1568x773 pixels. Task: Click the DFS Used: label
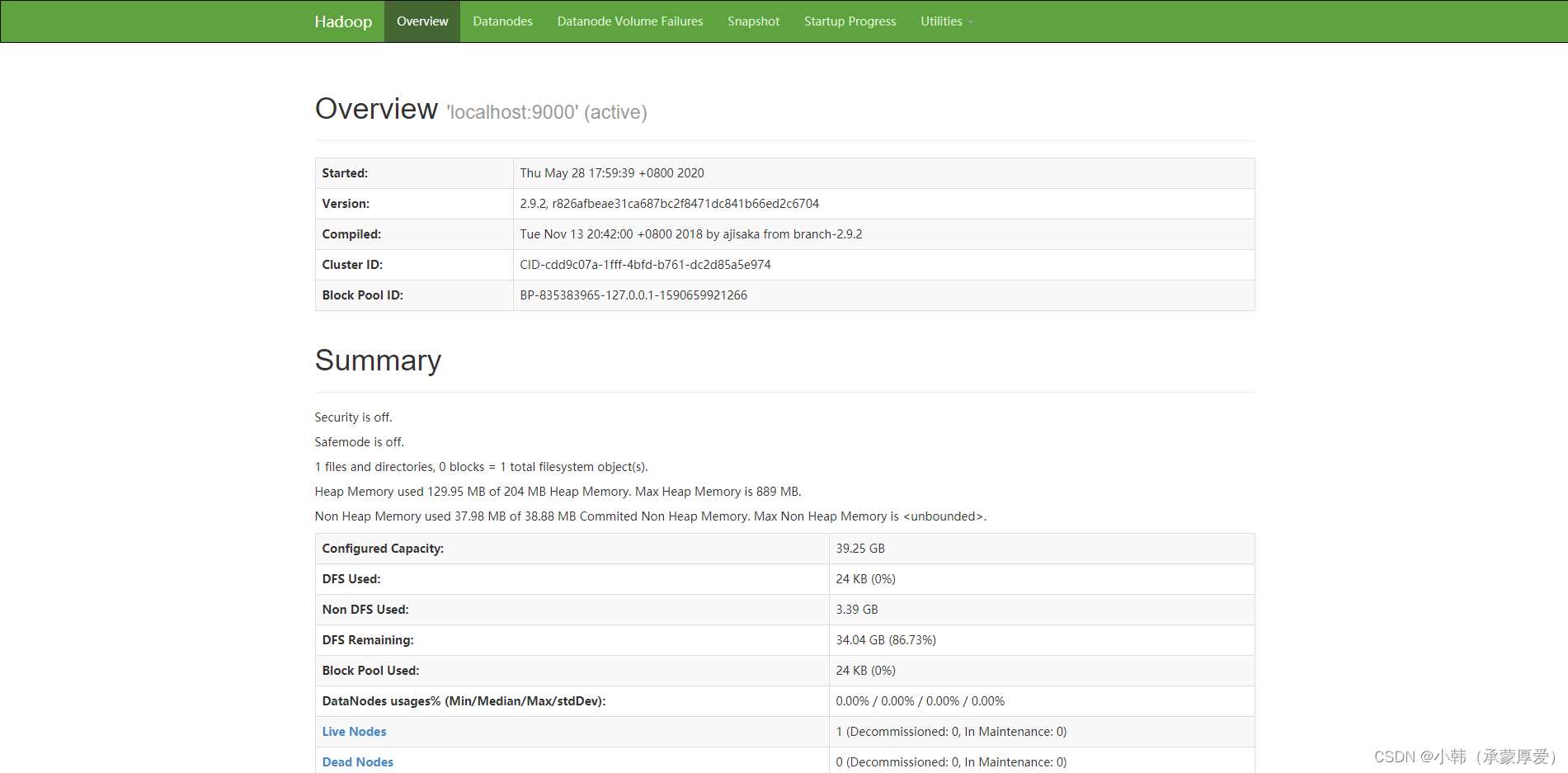click(351, 579)
